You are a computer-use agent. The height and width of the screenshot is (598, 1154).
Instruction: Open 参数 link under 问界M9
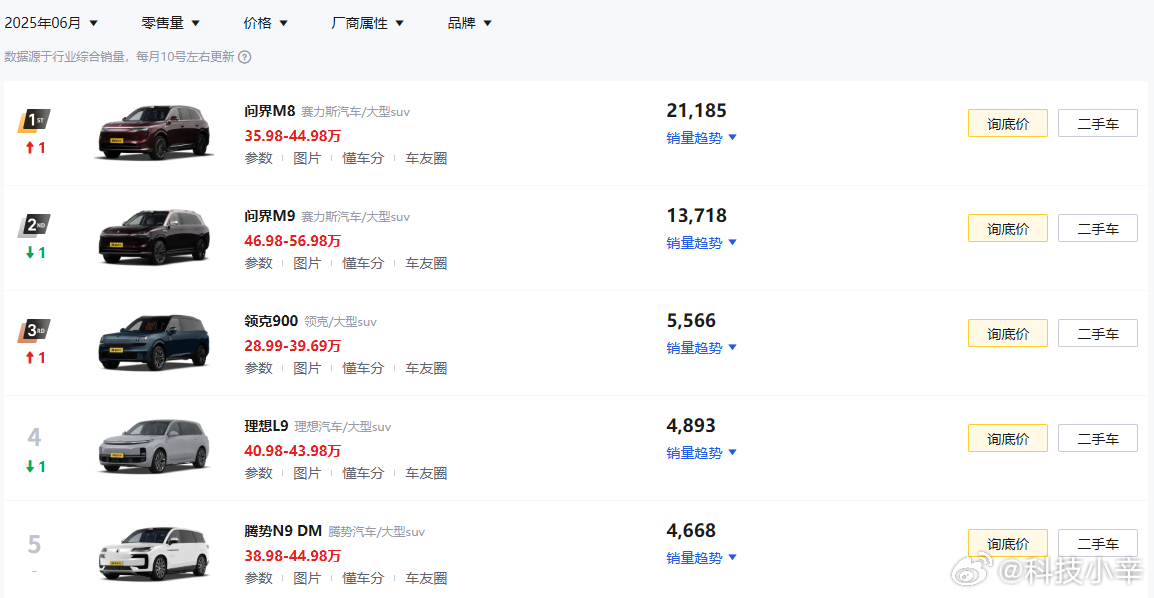258,263
